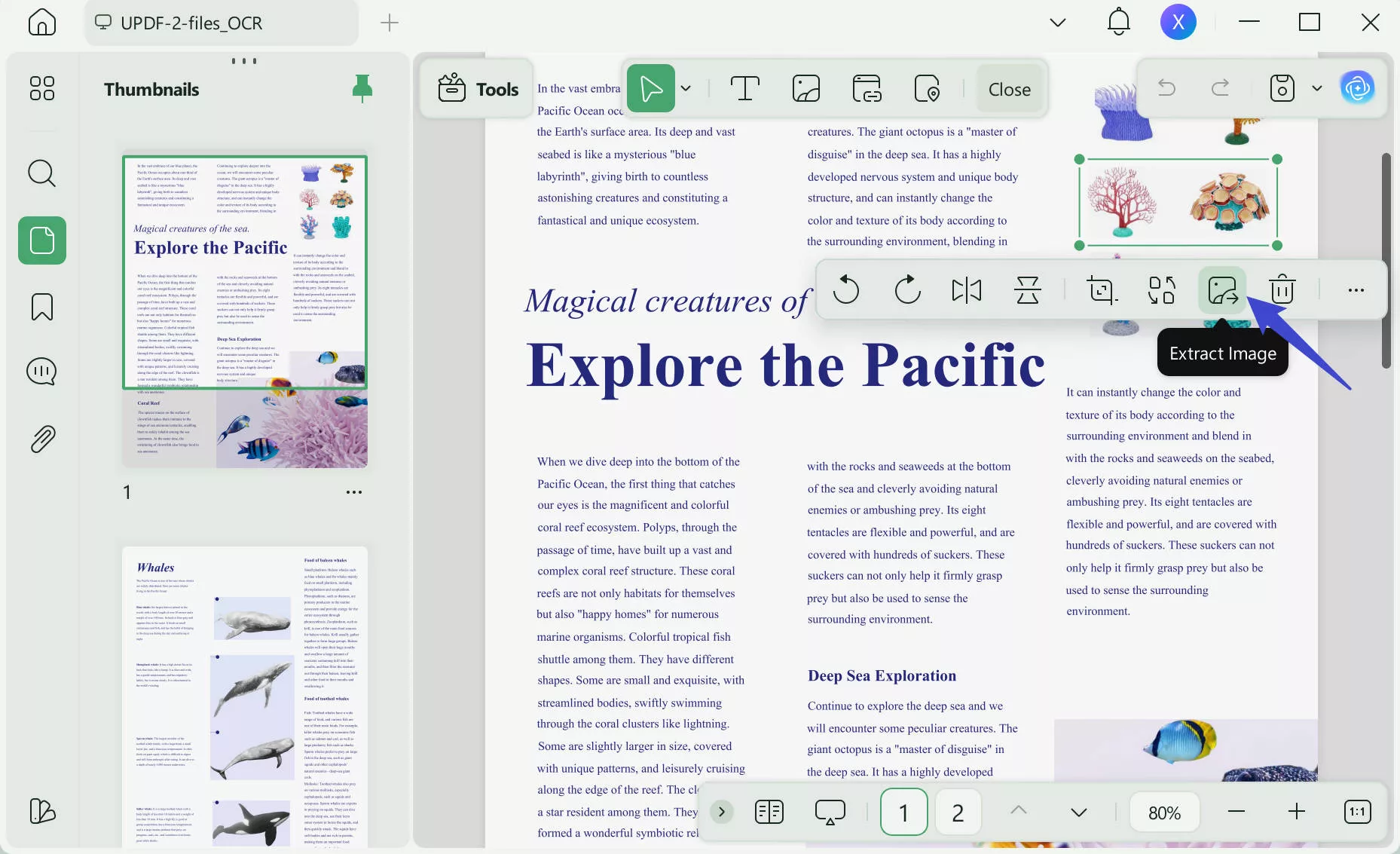
Task: Open the Bookmarks sidebar panel
Action: click(41, 307)
